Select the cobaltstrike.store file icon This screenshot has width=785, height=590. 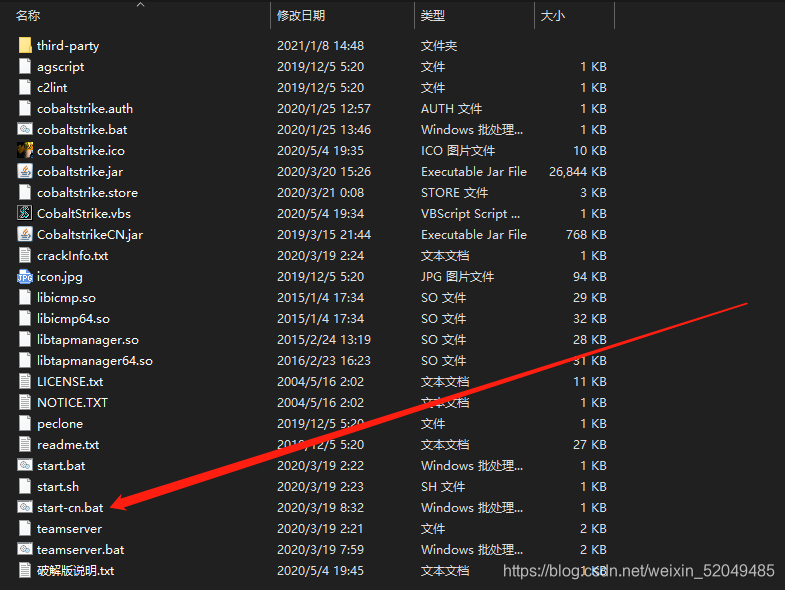[x=25, y=192]
